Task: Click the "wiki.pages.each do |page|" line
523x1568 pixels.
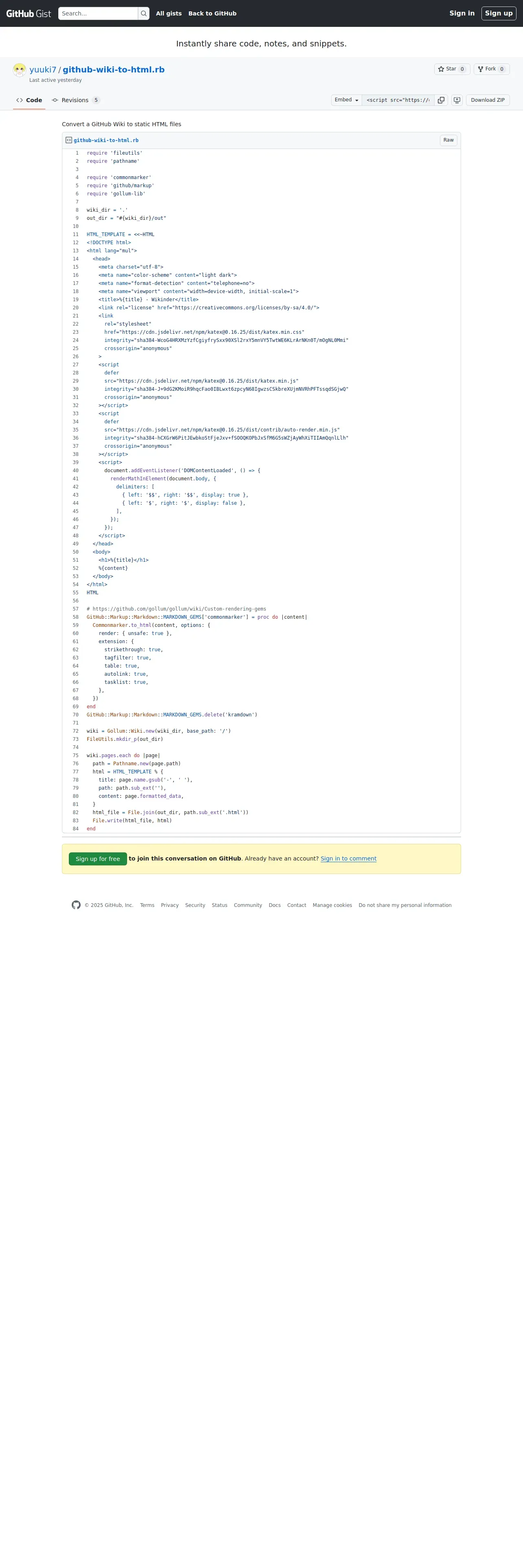Action: coord(123,756)
